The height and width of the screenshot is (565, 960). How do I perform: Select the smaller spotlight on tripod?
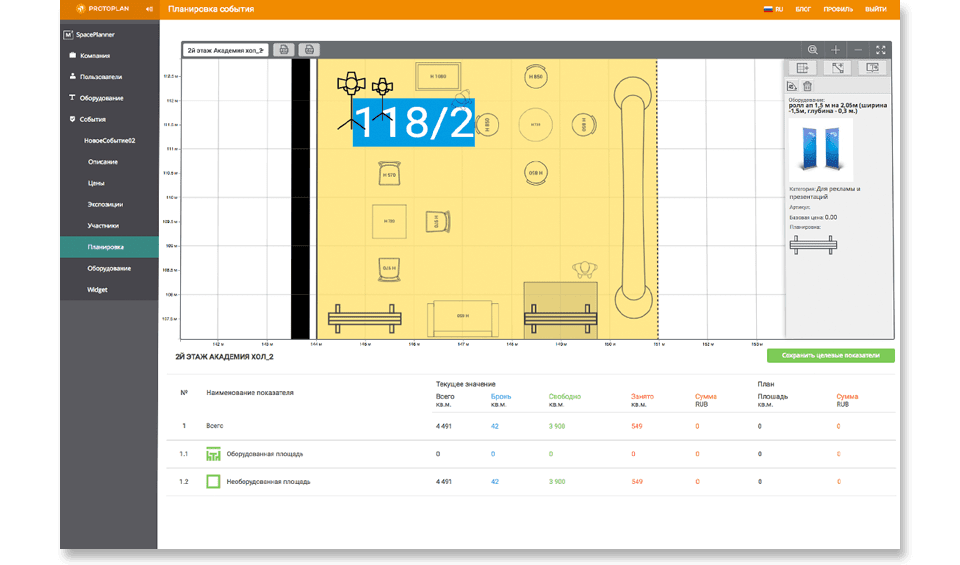383,98
